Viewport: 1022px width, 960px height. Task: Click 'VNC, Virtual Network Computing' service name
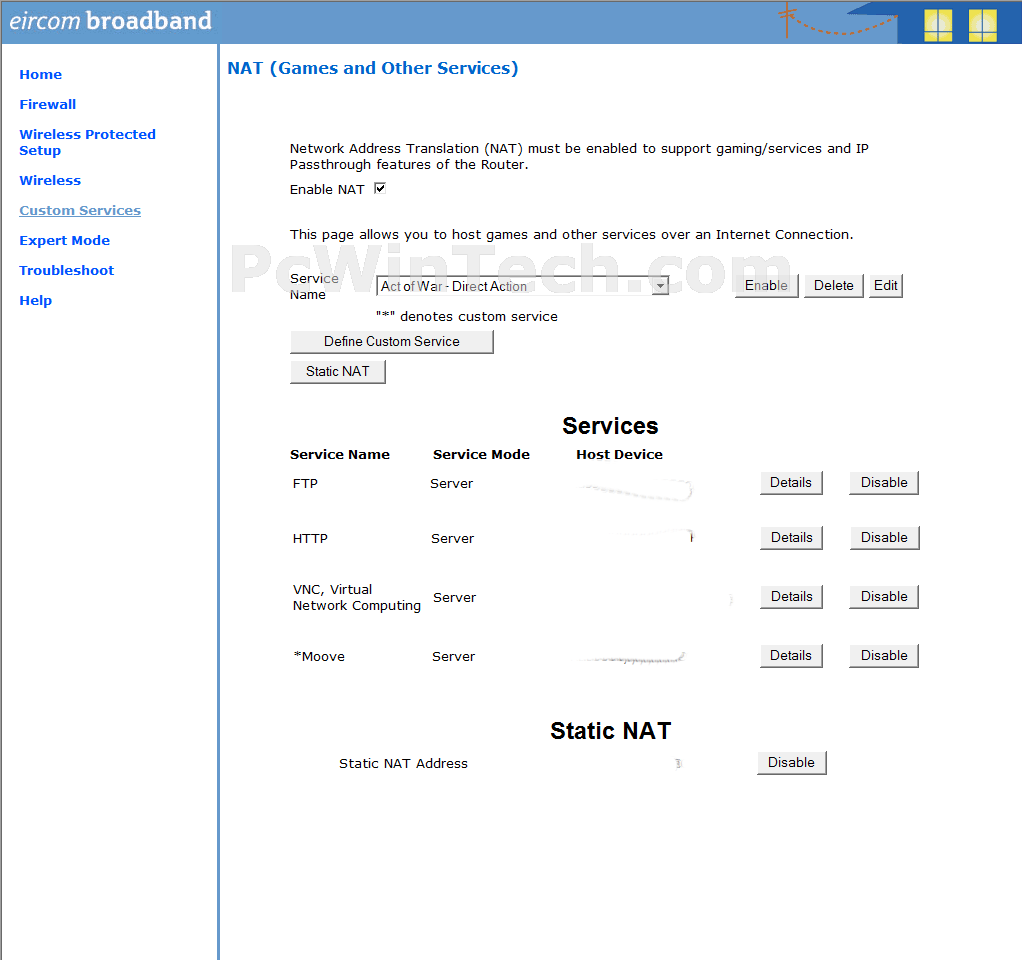click(x=357, y=597)
